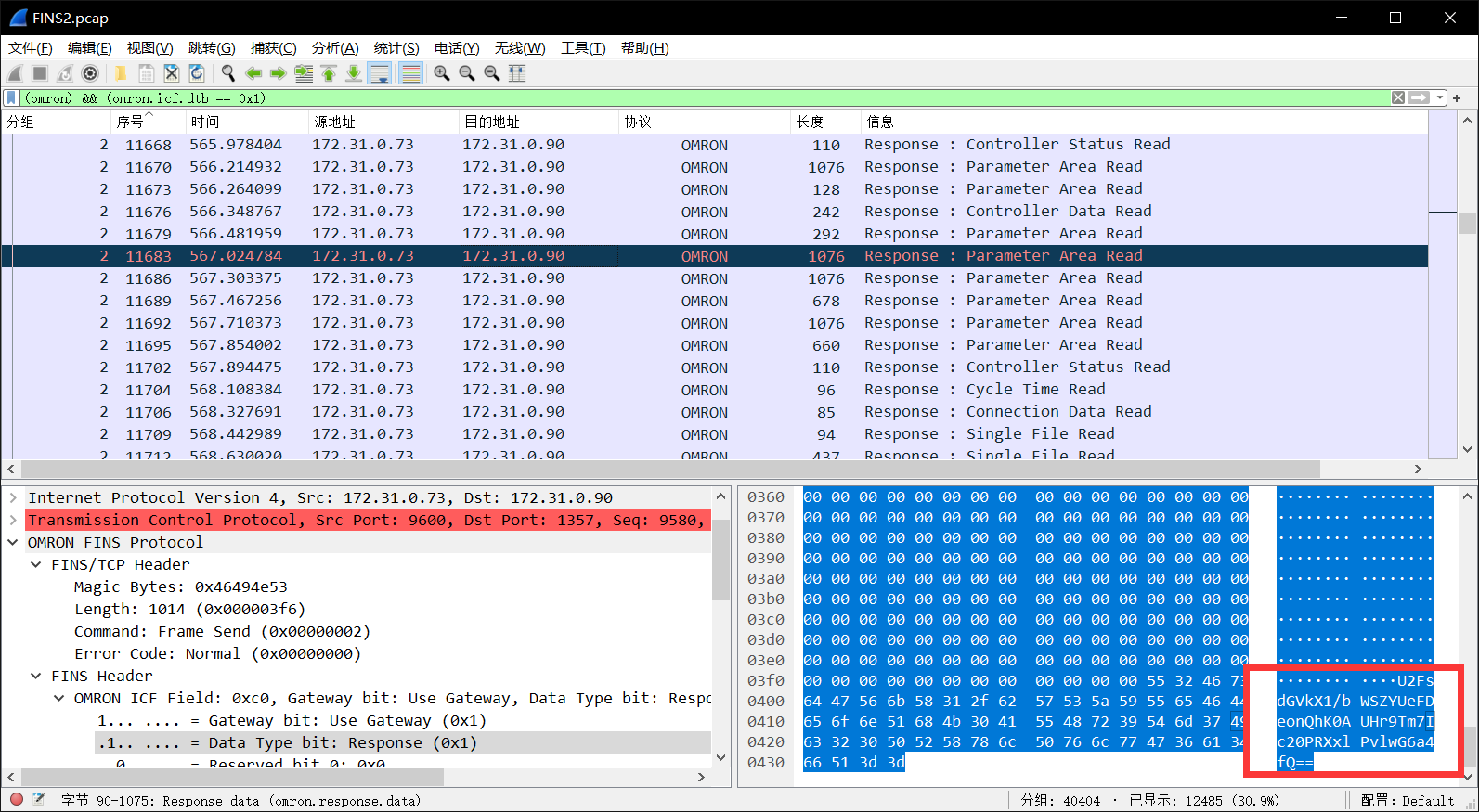Viewport: 1479px width, 812px height.
Task: Open the 文件(F) menu
Action: (x=30, y=48)
